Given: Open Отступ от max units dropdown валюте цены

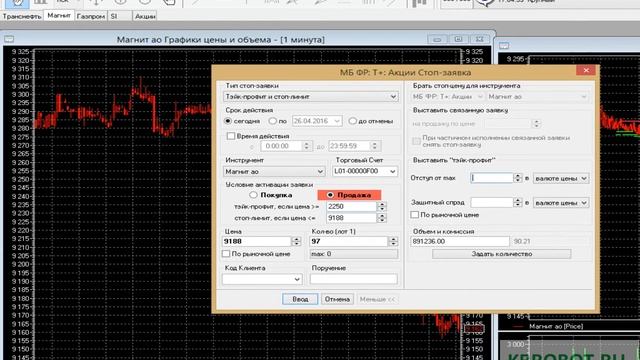Looking at the screenshot, I should [x=561, y=178].
